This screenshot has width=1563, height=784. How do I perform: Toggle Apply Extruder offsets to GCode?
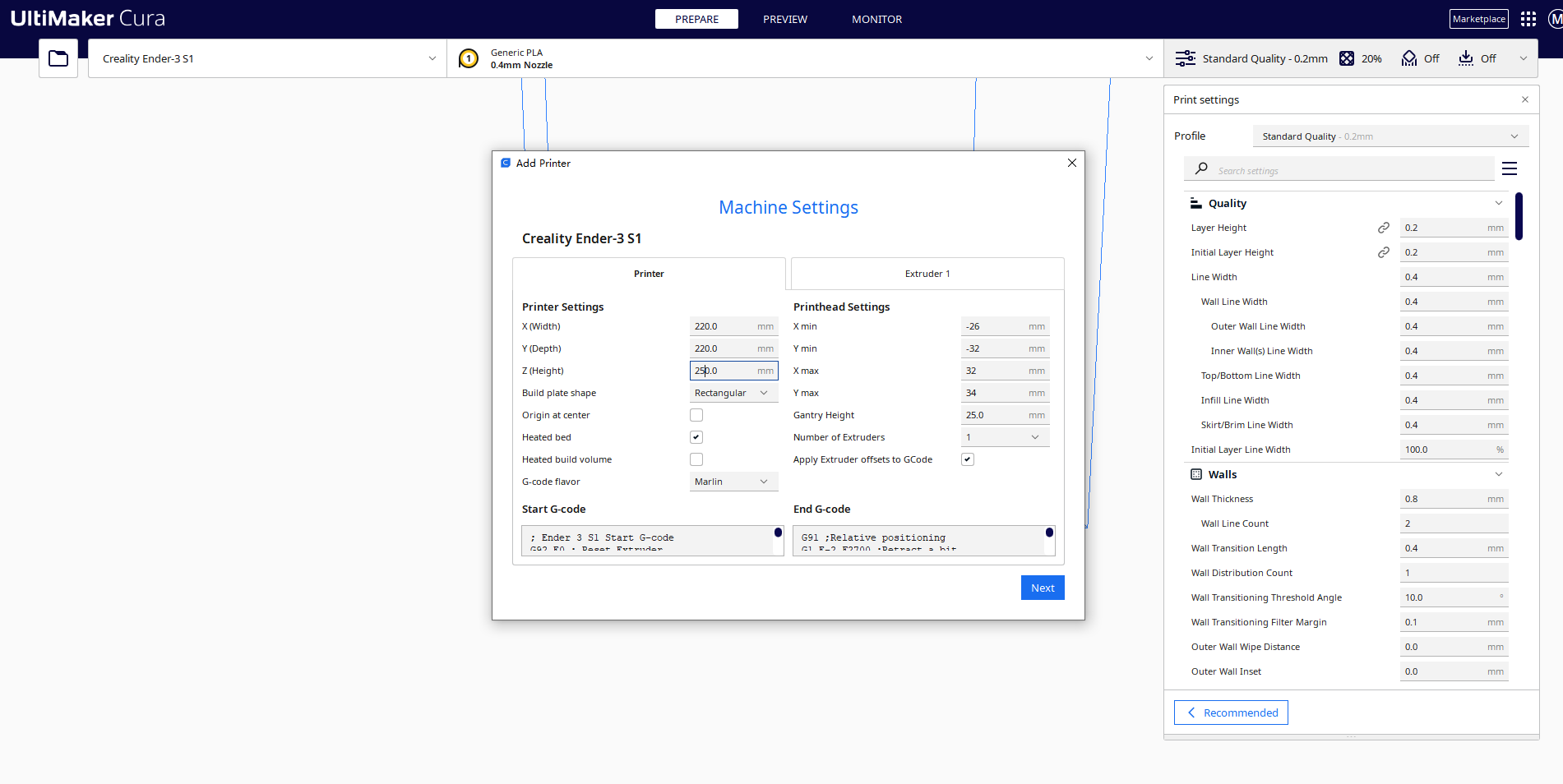tap(968, 459)
